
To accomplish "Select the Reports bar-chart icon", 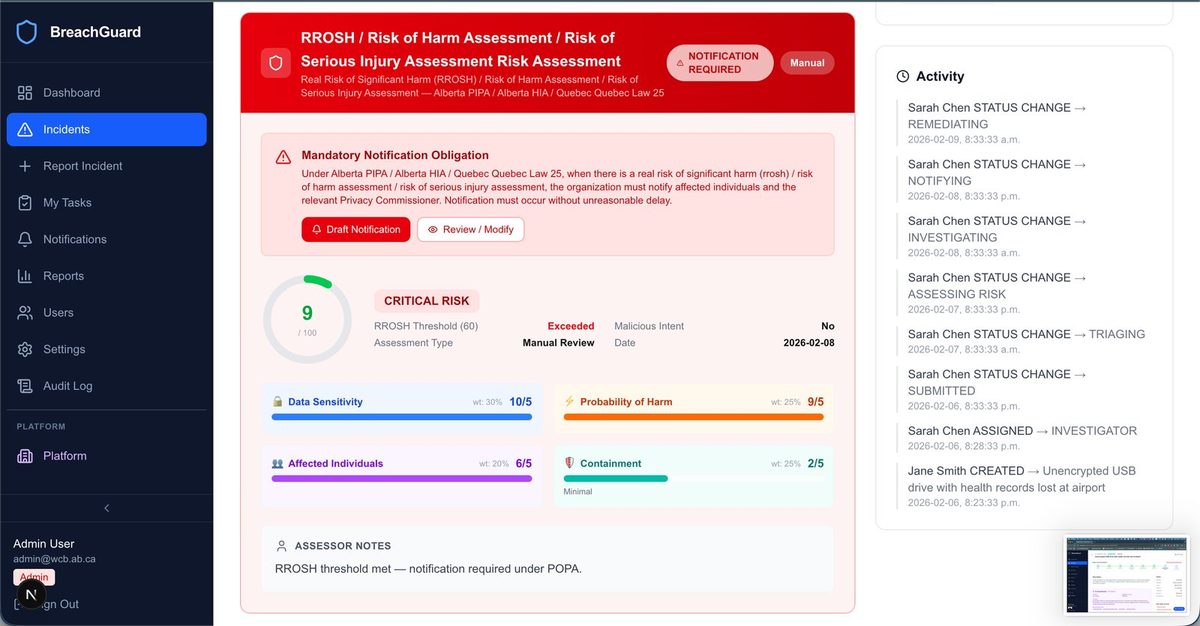I will tap(24, 276).
